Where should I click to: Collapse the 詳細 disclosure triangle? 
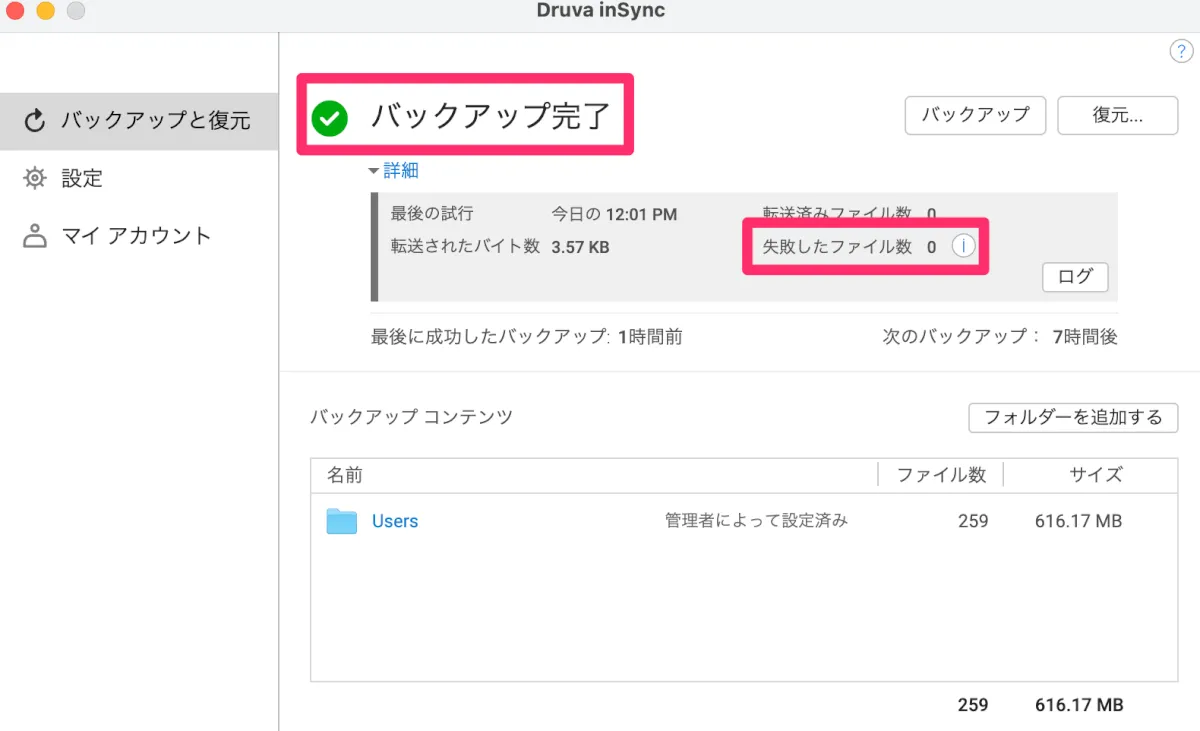374,170
